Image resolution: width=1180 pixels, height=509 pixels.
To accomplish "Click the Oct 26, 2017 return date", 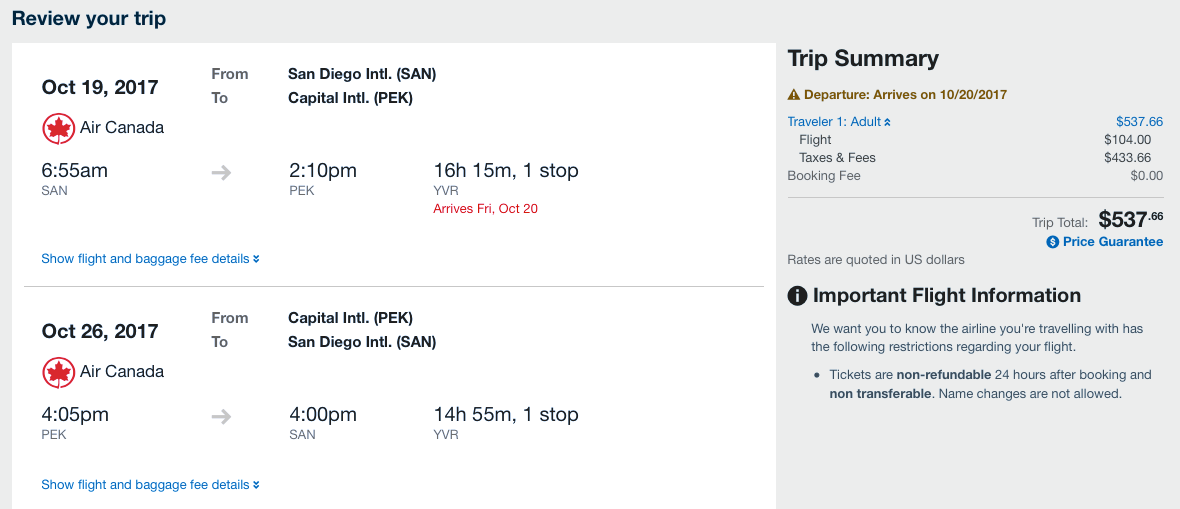I will [x=100, y=331].
